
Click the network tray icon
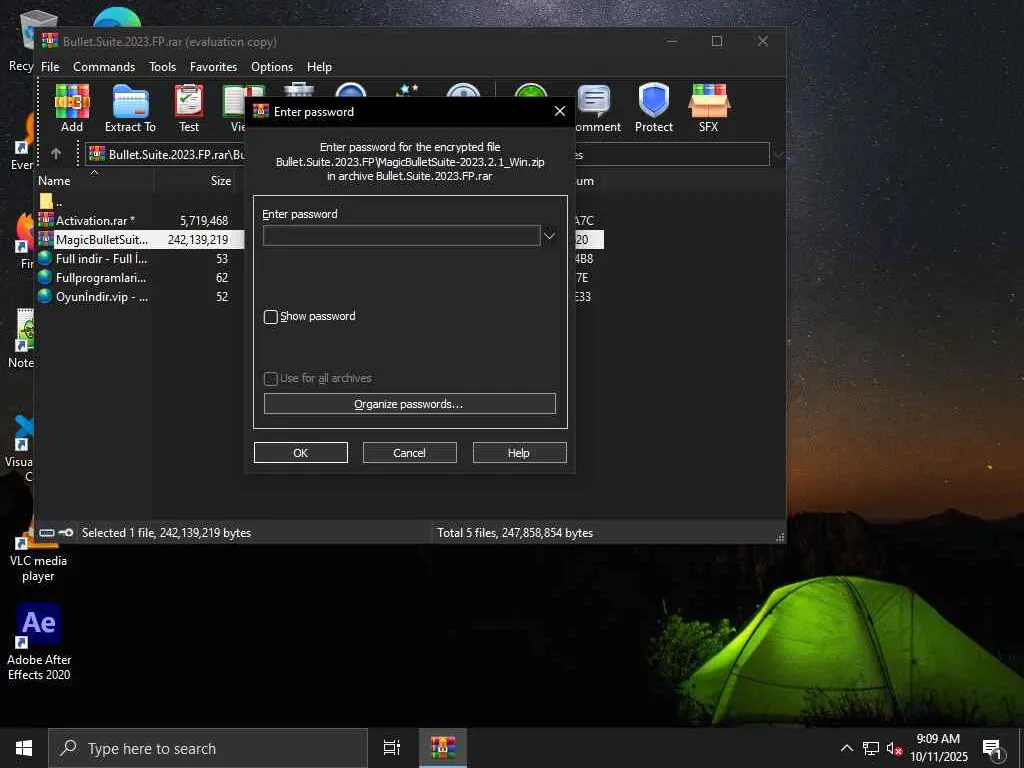(x=871, y=749)
